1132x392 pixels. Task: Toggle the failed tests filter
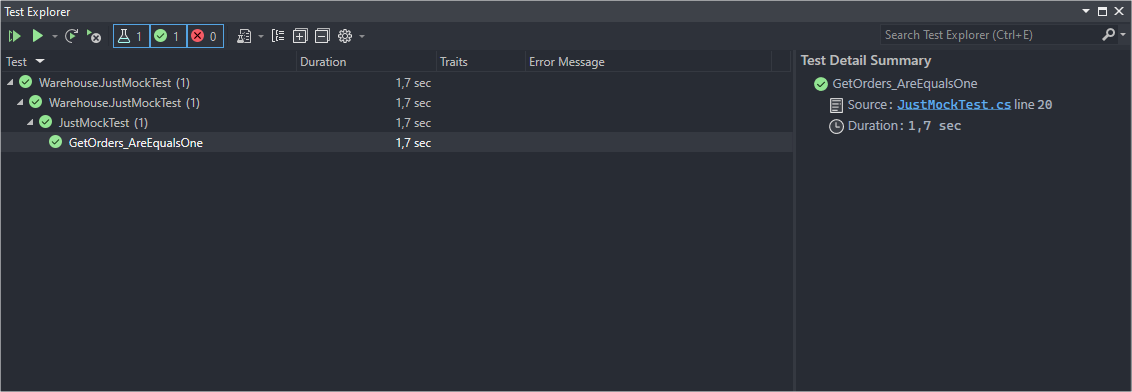[205, 35]
